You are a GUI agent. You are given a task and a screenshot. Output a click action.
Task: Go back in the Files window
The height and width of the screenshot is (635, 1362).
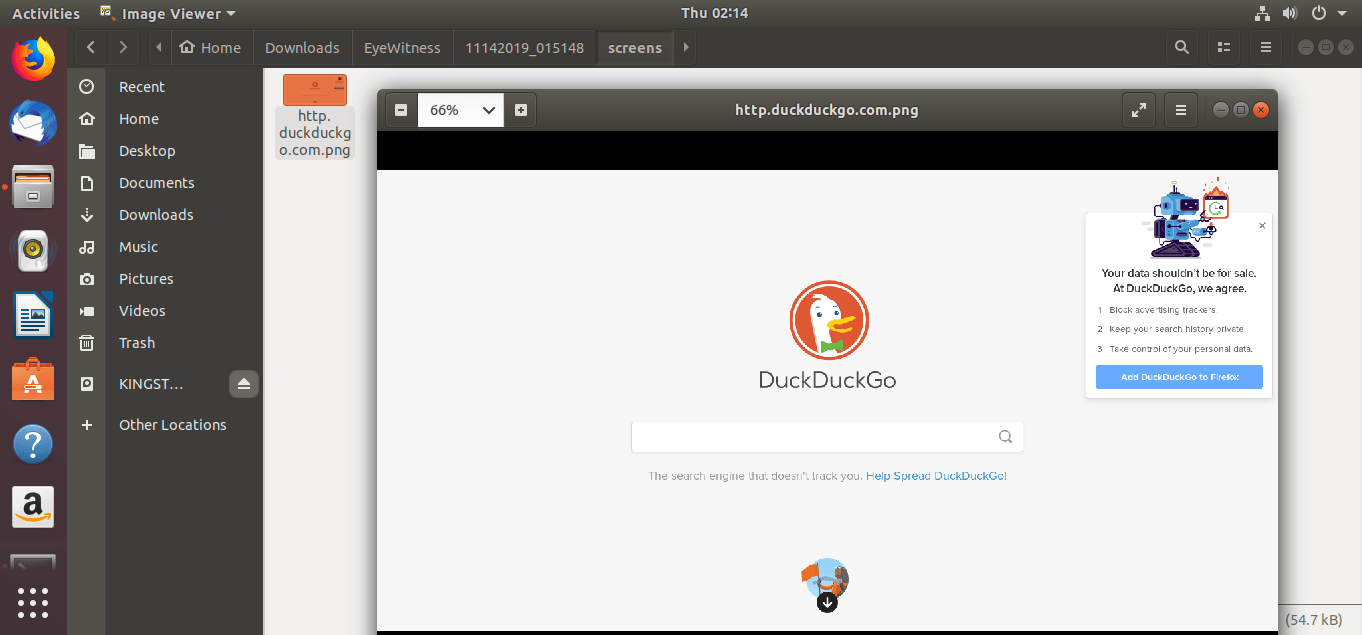[91, 47]
